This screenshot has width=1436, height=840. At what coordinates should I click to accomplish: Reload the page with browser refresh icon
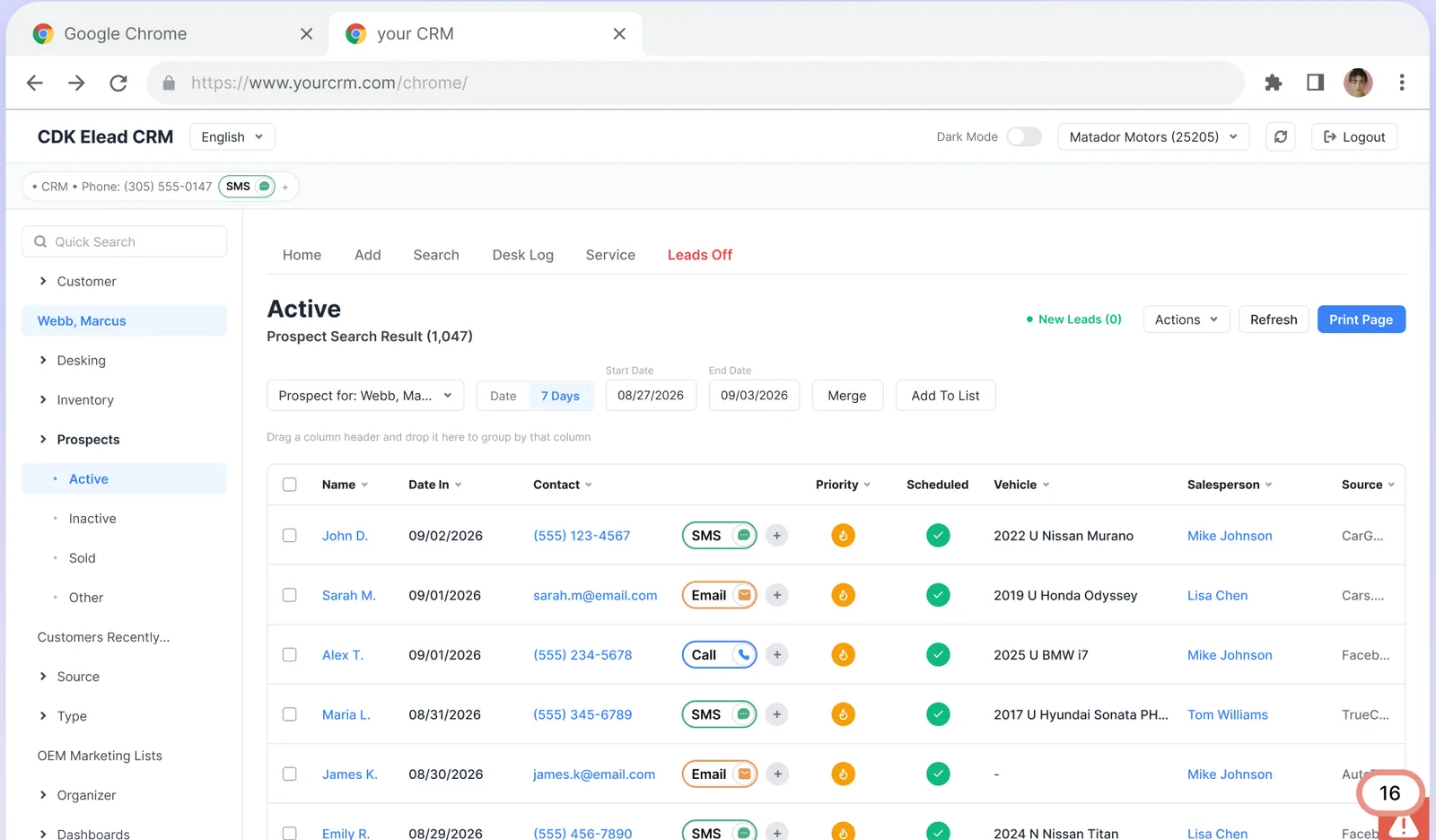click(x=118, y=83)
